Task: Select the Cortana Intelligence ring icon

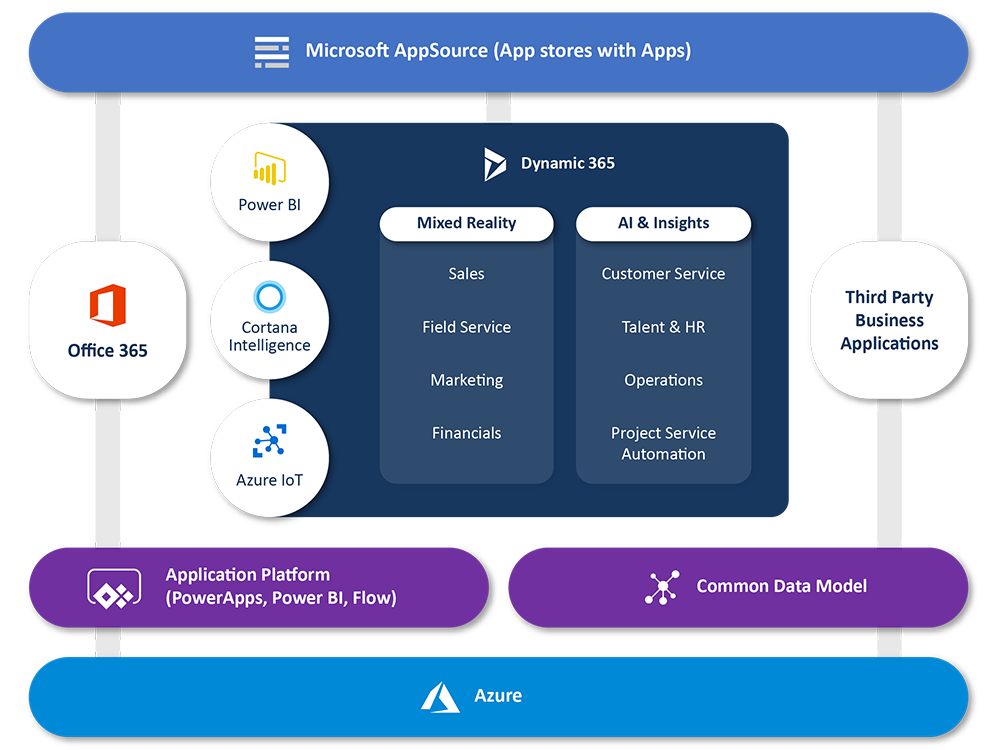Action: click(x=269, y=297)
